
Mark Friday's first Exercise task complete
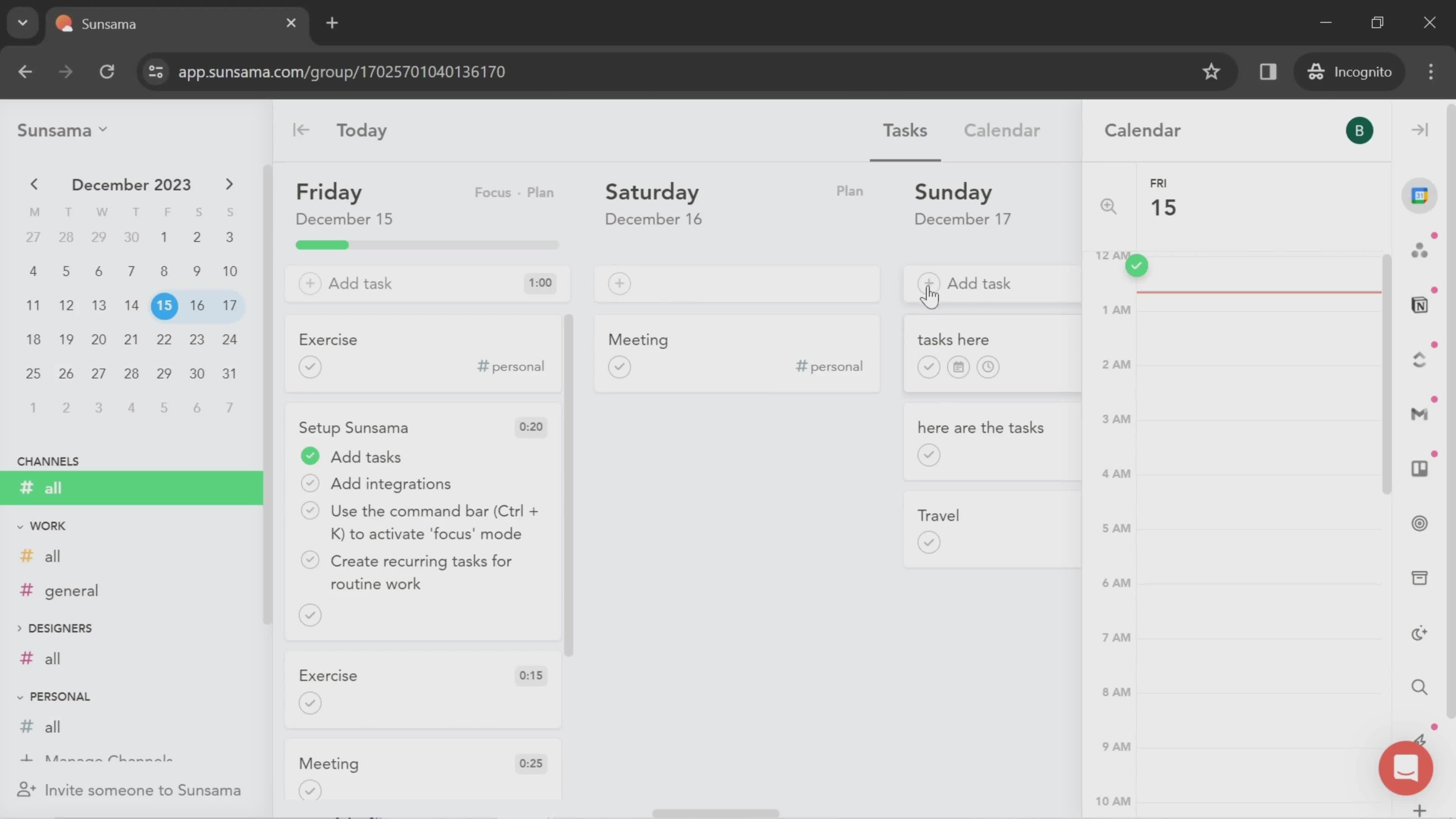(x=310, y=367)
